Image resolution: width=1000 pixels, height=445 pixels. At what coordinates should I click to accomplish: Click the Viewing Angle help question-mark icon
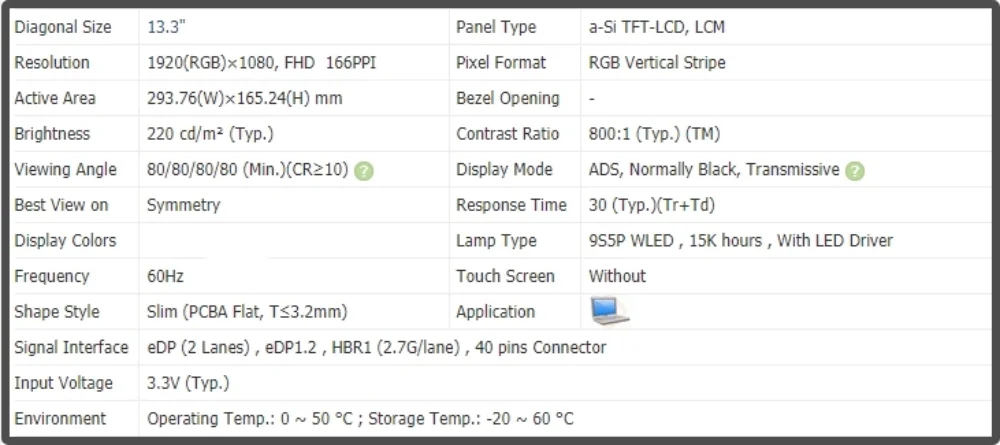(364, 171)
